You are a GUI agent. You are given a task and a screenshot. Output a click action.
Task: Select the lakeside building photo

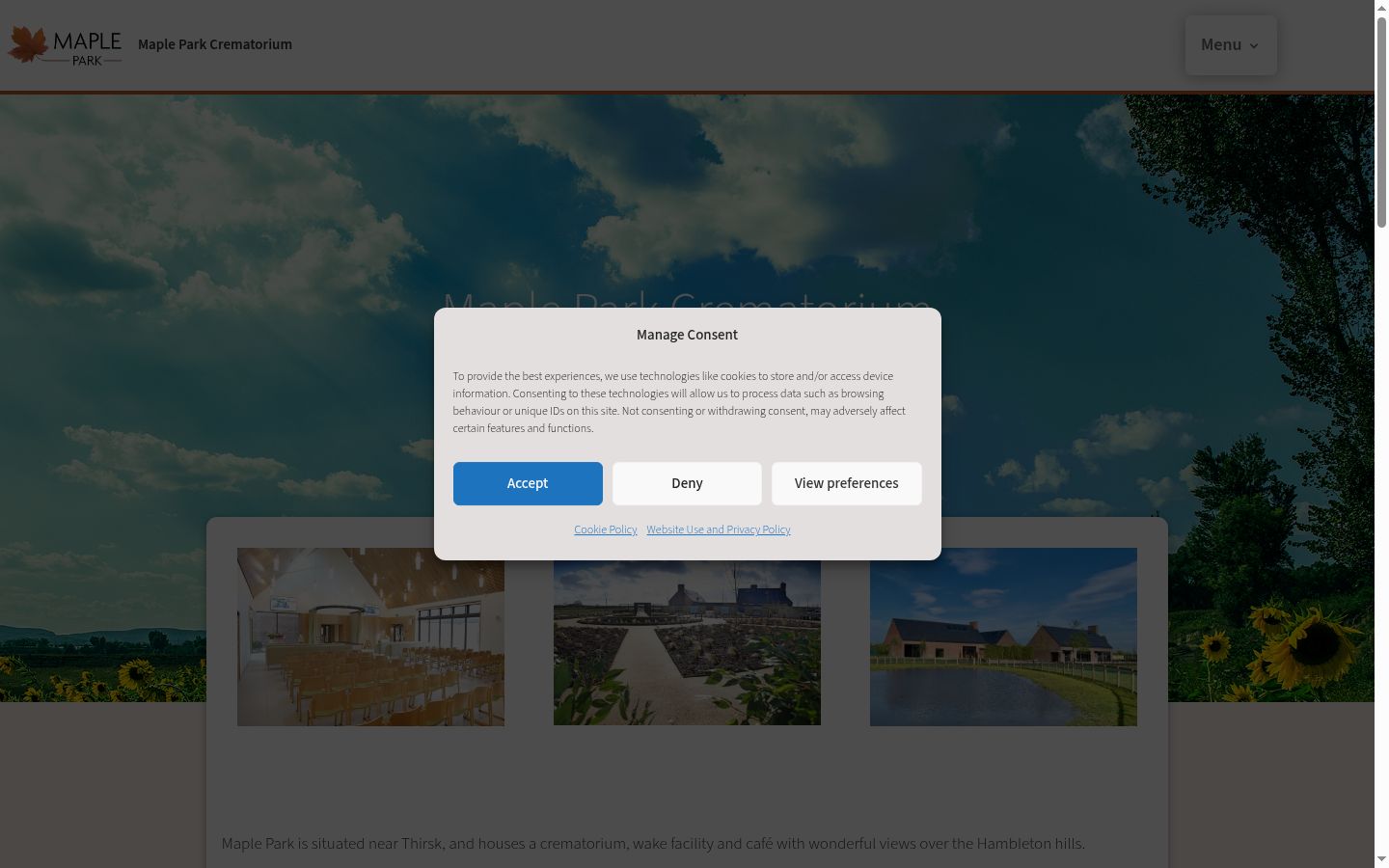1003,637
